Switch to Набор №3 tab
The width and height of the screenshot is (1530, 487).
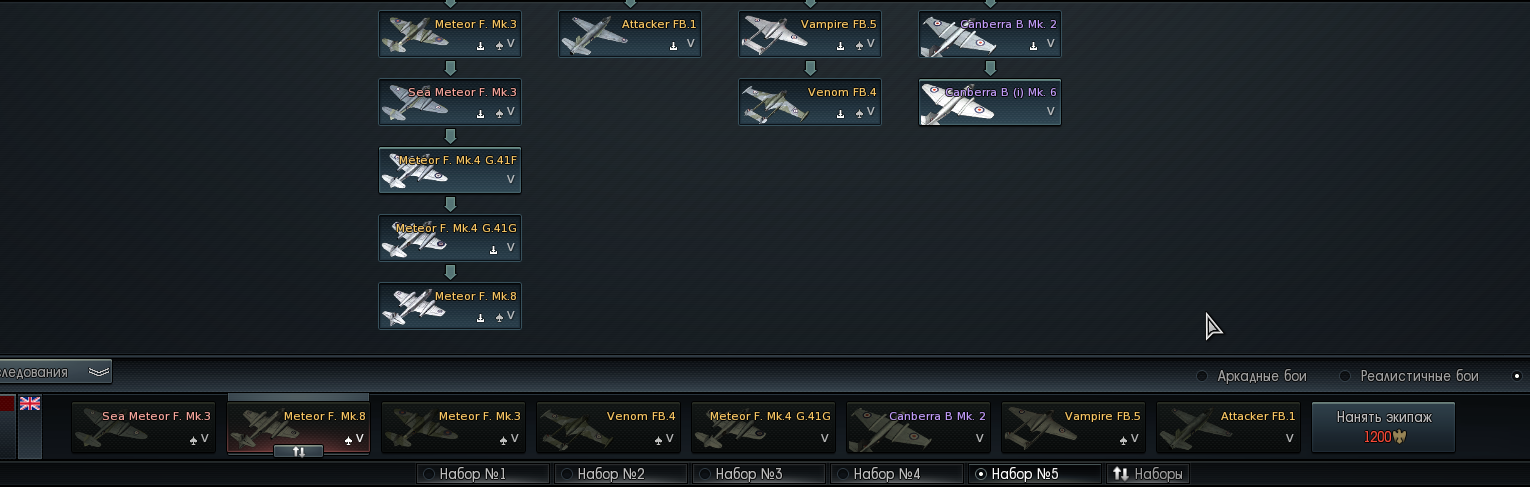pos(759,474)
